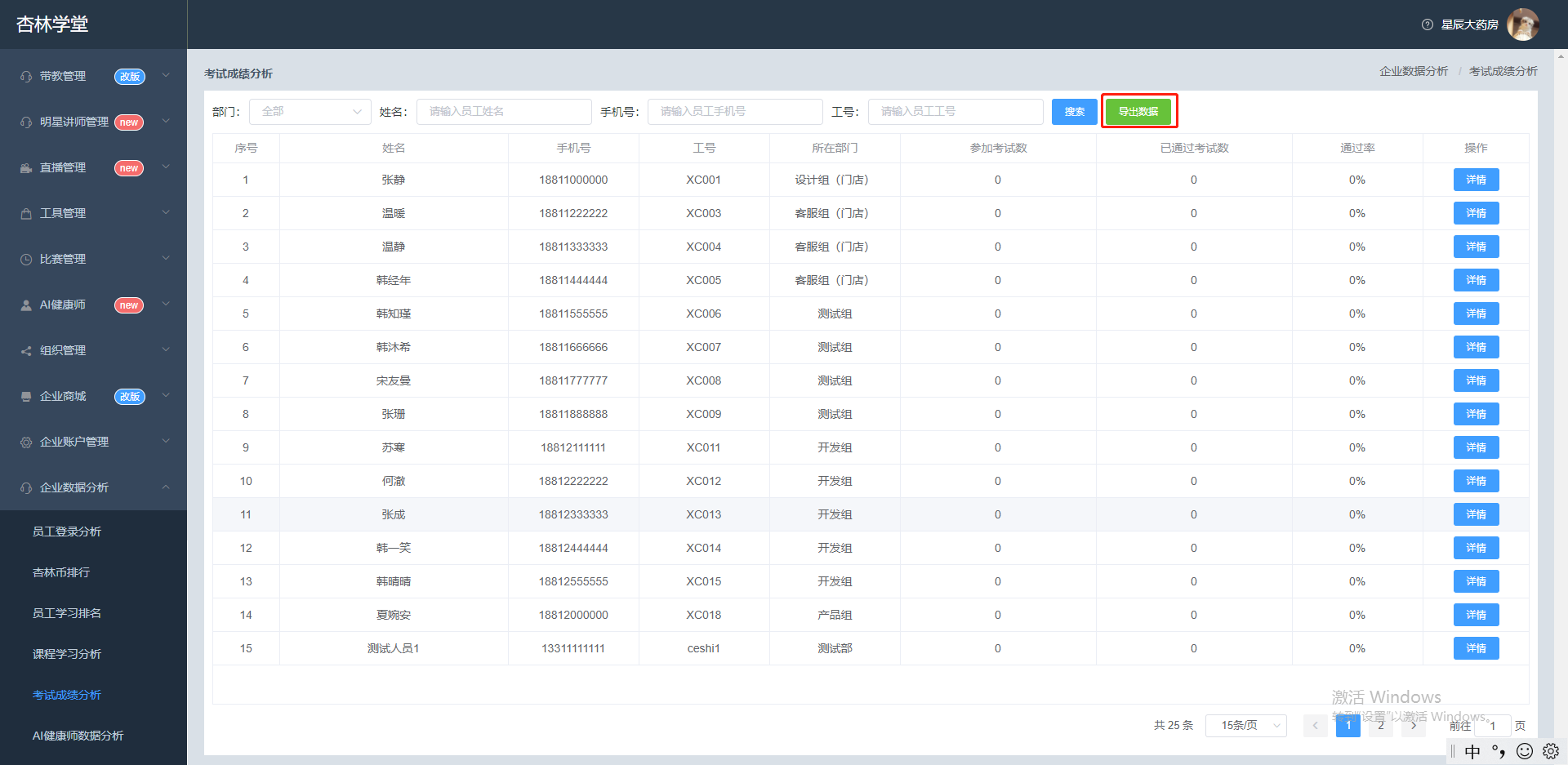Click the help question-mark icon
This screenshot has height=765, width=1568.
pyautogui.click(x=1428, y=24)
